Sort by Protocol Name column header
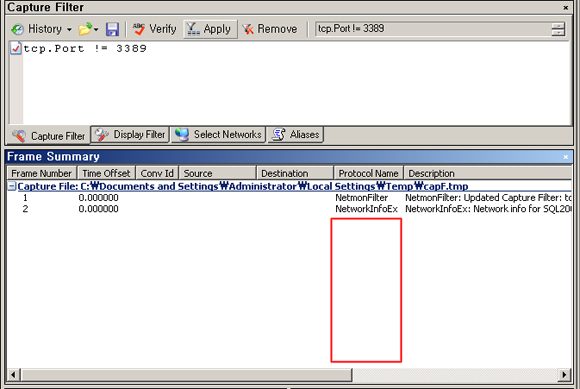 coord(368,173)
